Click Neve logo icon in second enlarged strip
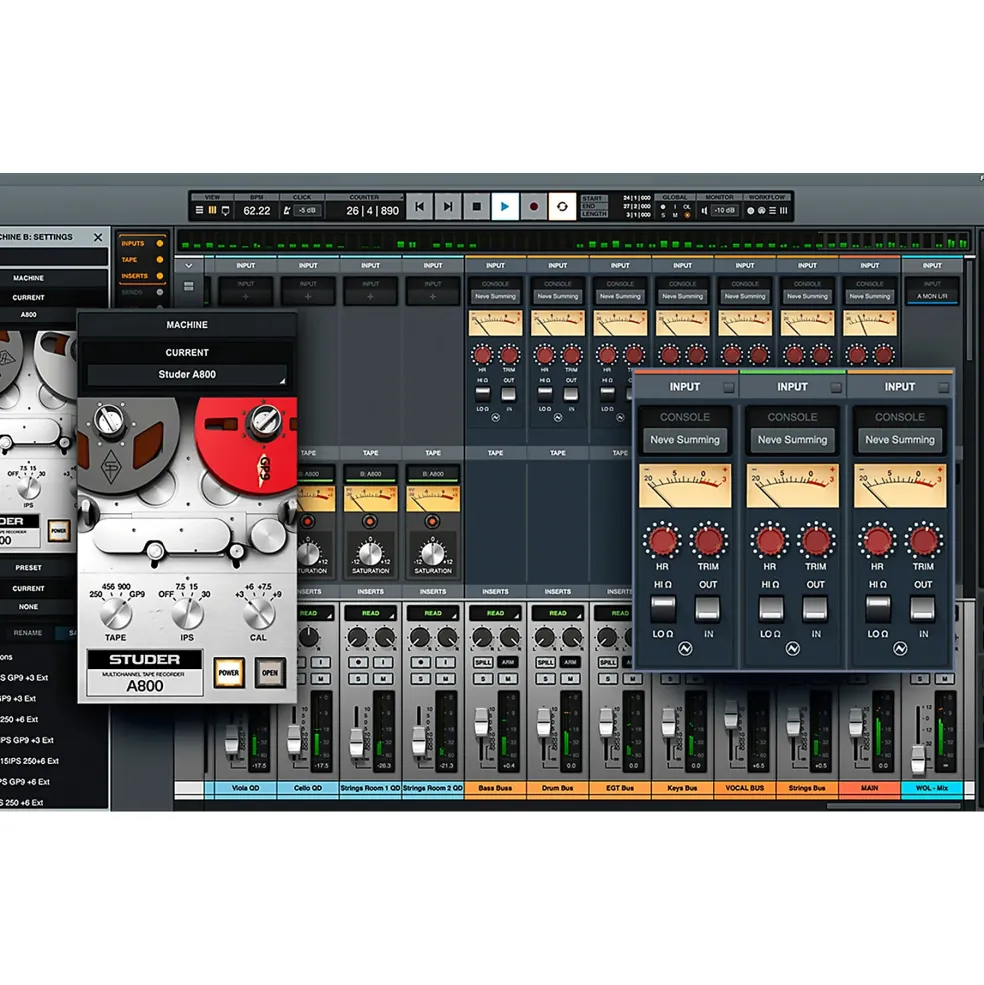 click(x=792, y=648)
